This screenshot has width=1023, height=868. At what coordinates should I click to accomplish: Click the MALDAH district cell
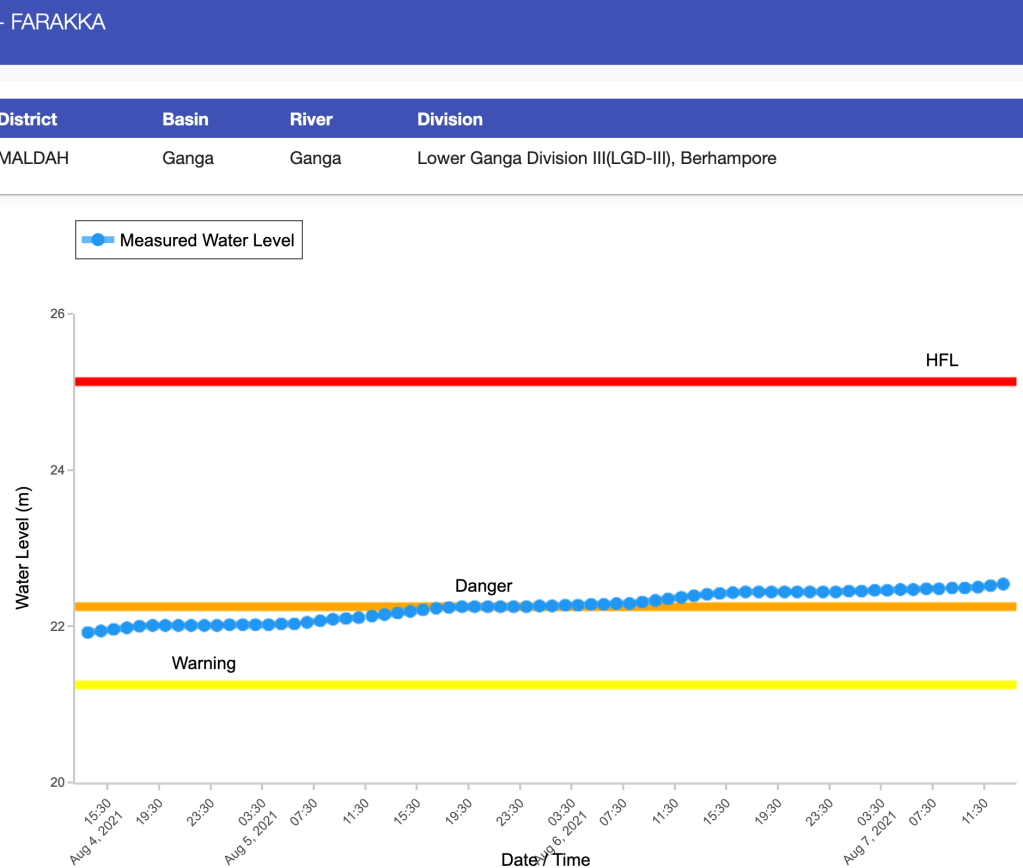[34, 158]
